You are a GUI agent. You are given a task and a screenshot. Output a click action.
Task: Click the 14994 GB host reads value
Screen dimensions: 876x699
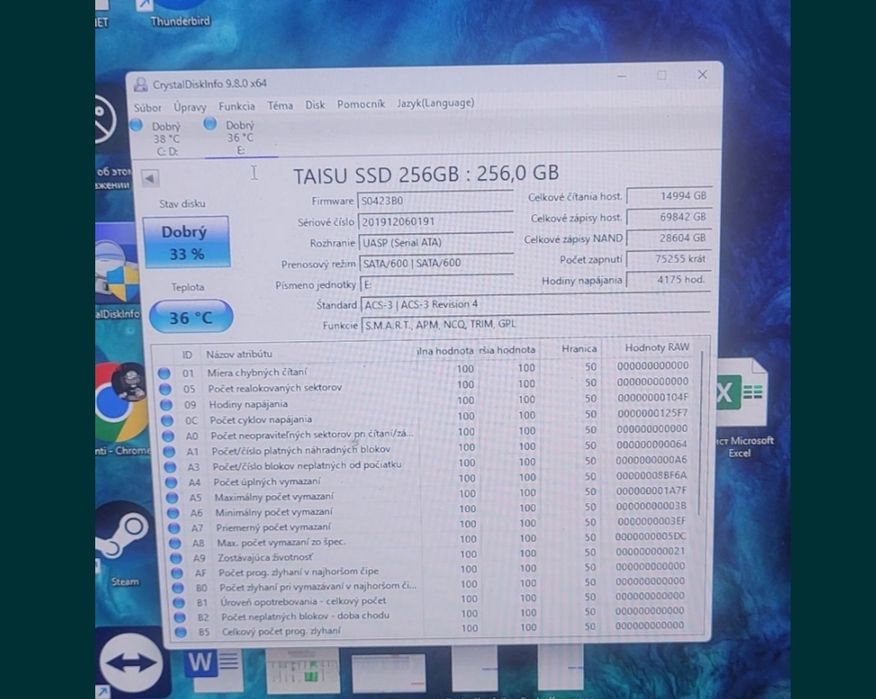pos(669,196)
